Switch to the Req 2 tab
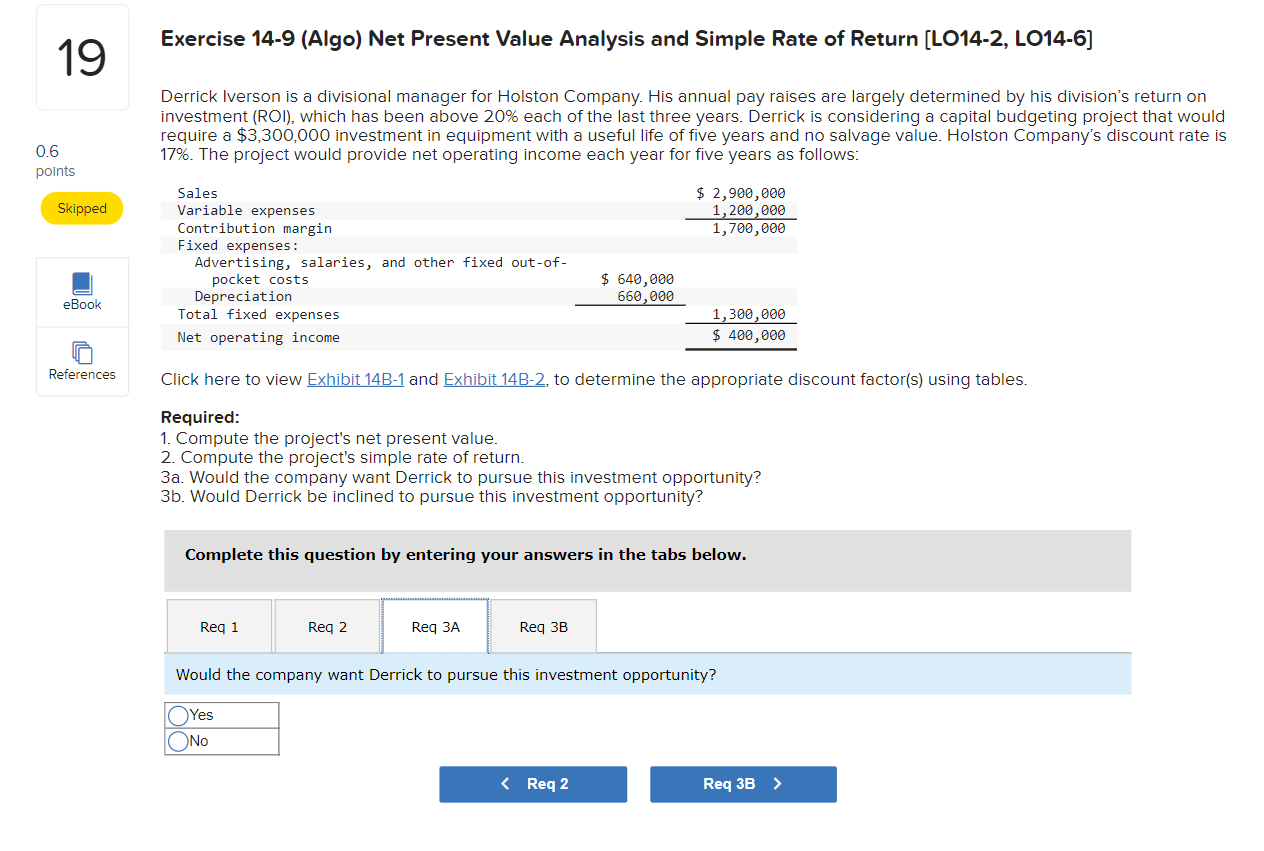The width and height of the screenshot is (1264, 851). coord(327,627)
